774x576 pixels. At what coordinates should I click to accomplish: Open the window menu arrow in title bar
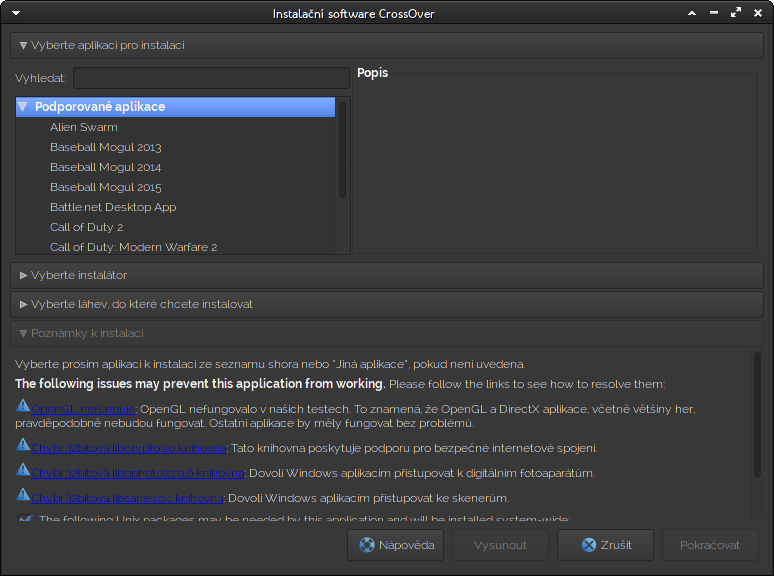tap(16, 13)
